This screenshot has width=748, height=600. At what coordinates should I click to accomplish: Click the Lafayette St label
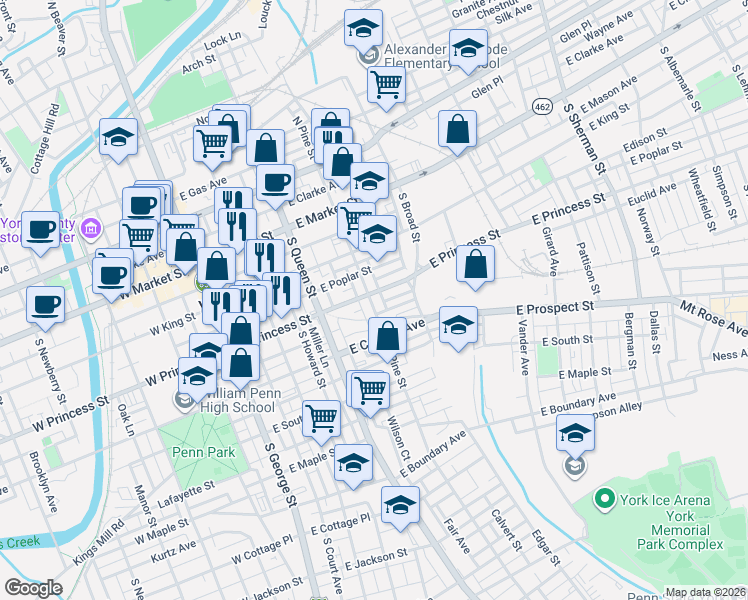tap(186, 495)
